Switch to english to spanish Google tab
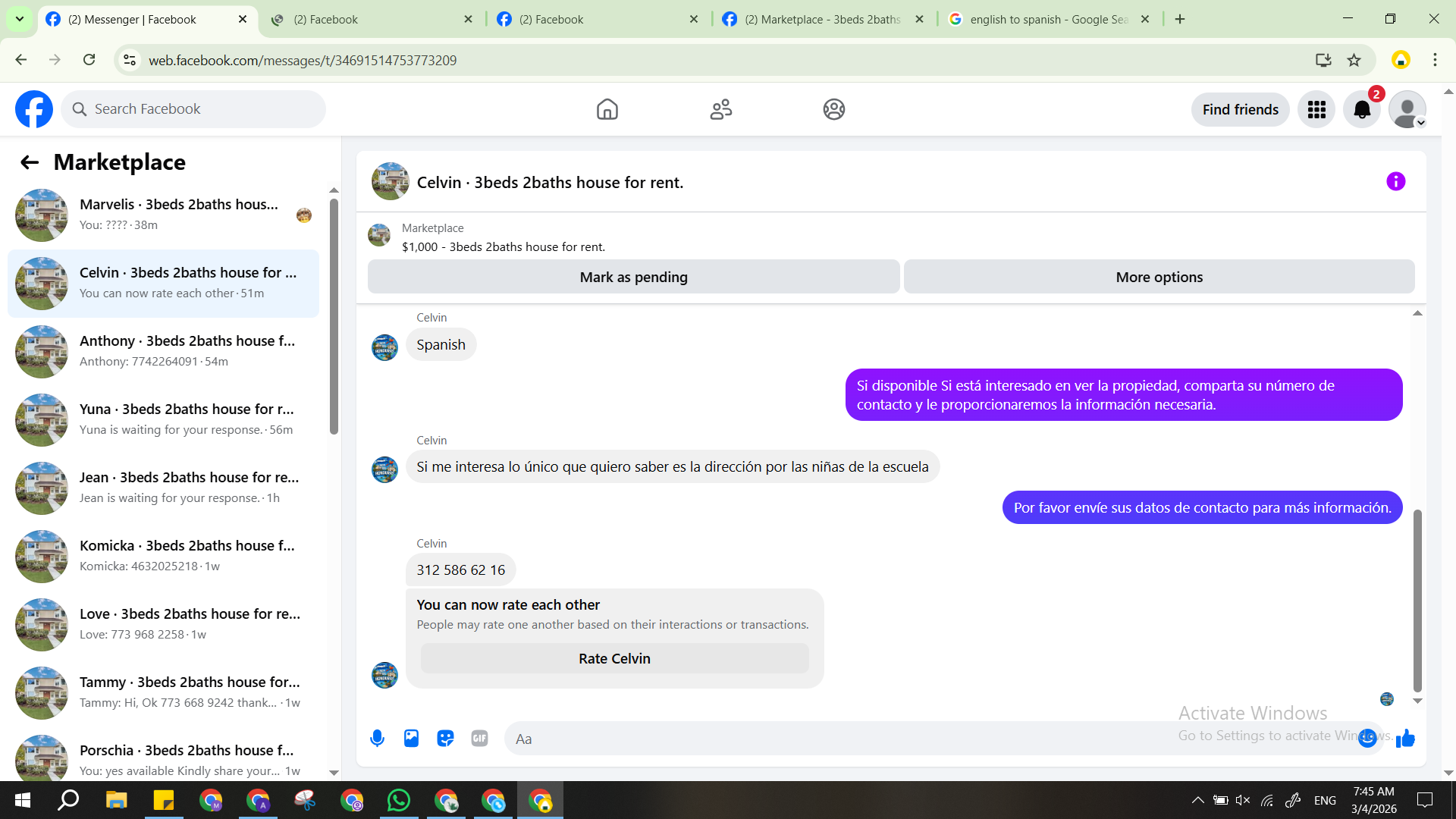Screen dimensions: 1456x819 pyautogui.click(x=1046, y=19)
